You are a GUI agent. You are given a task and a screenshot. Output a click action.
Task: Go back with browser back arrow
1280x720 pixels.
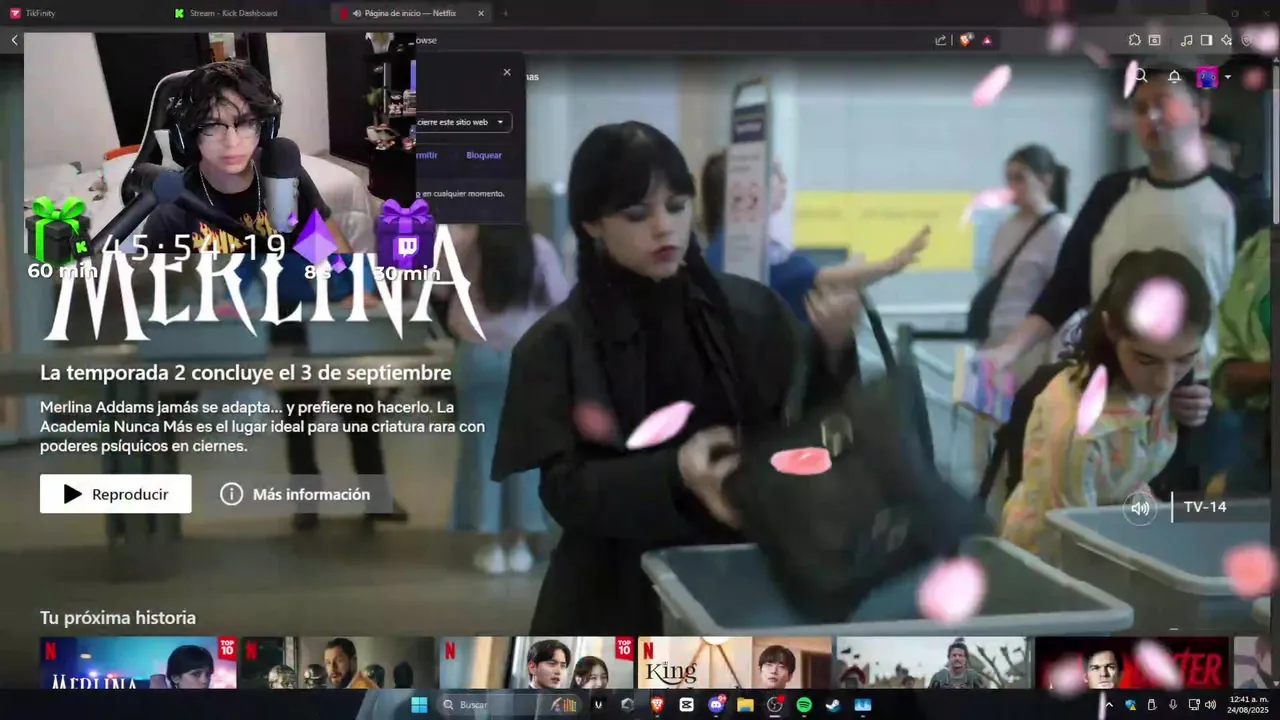point(14,40)
